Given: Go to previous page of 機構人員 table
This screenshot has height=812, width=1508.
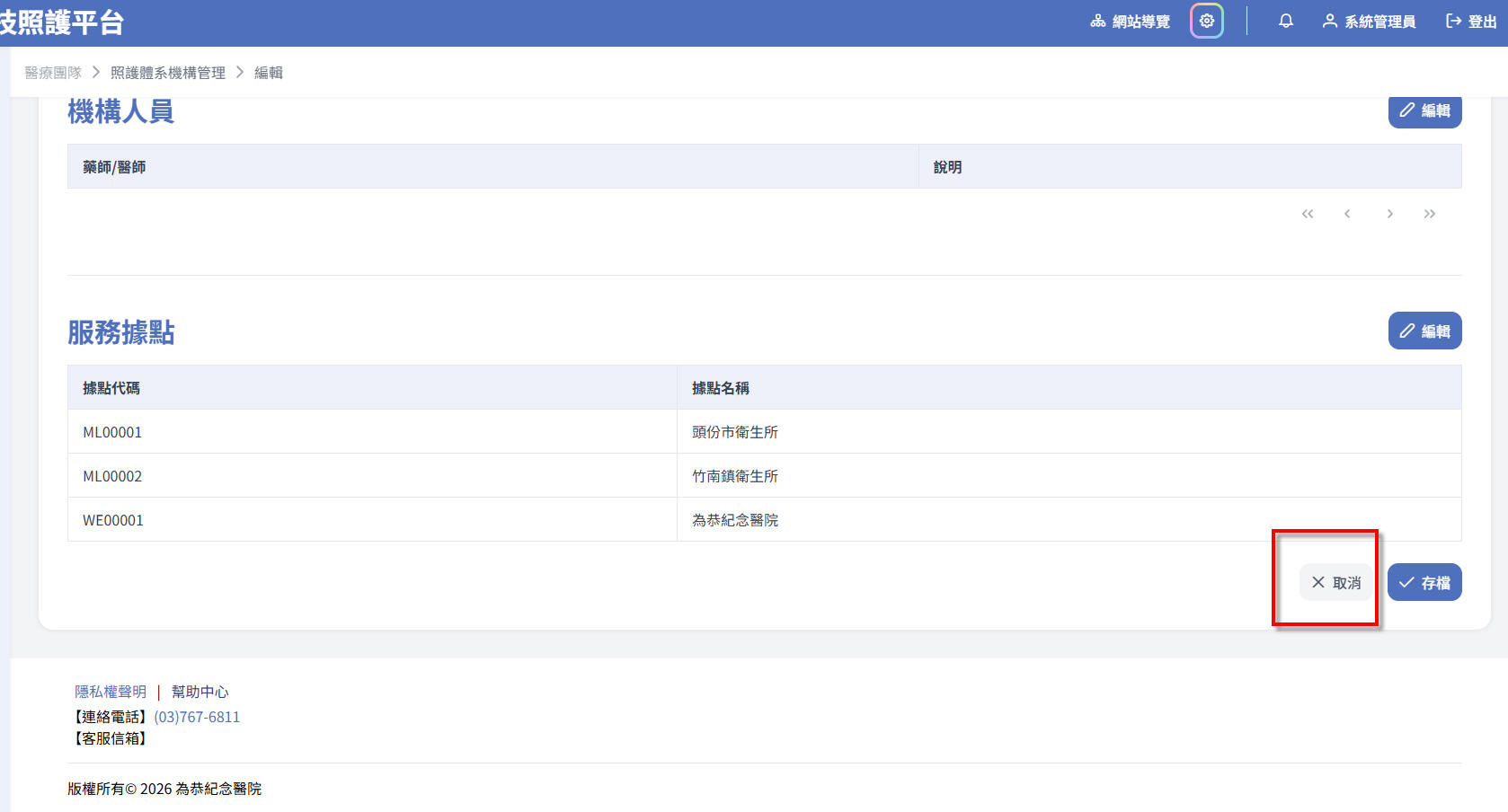Looking at the screenshot, I should (x=1347, y=214).
